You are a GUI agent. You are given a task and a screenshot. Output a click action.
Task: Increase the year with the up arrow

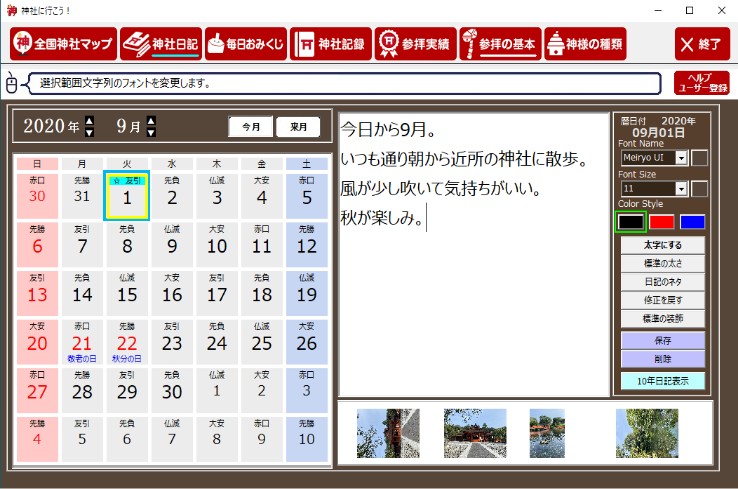click(89, 122)
